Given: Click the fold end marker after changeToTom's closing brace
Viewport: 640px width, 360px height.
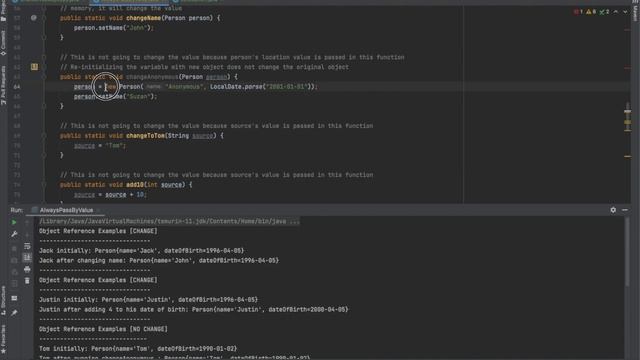Looking at the screenshot, I should [x=44, y=155].
